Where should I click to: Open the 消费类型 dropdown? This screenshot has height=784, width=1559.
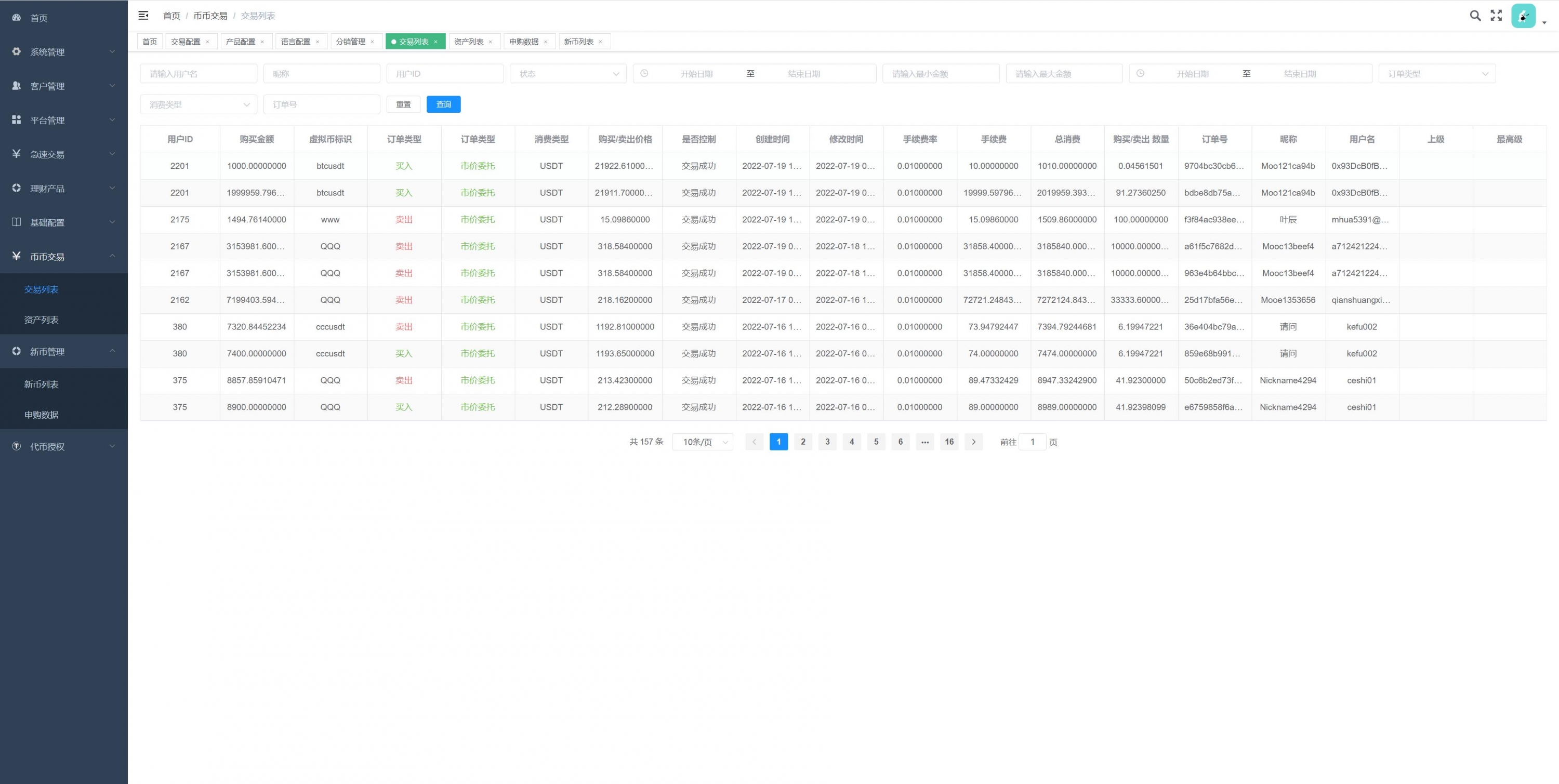click(198, 104)
